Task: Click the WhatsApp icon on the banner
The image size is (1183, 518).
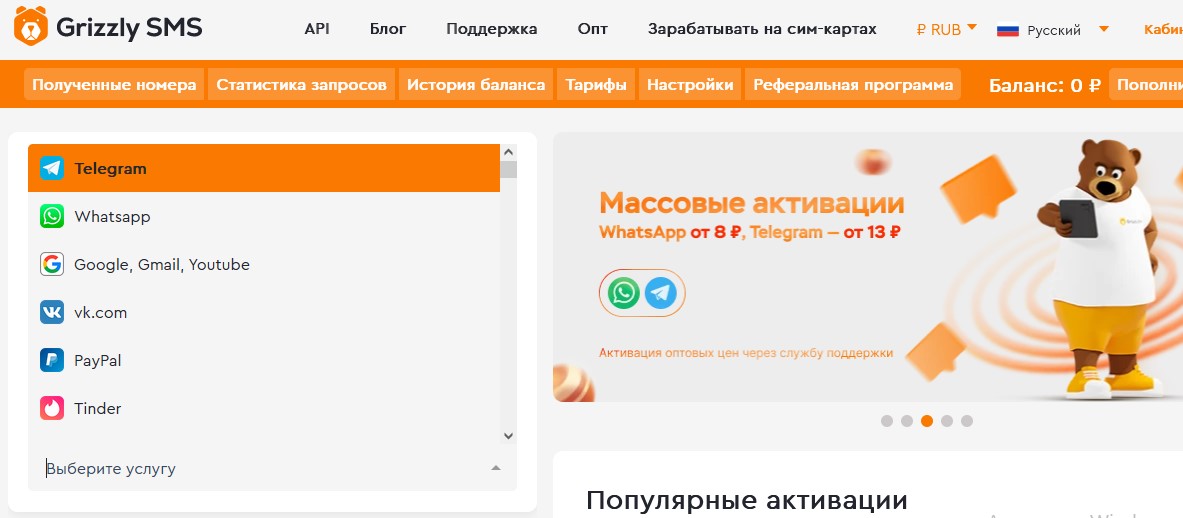Action: click(624, 293)
